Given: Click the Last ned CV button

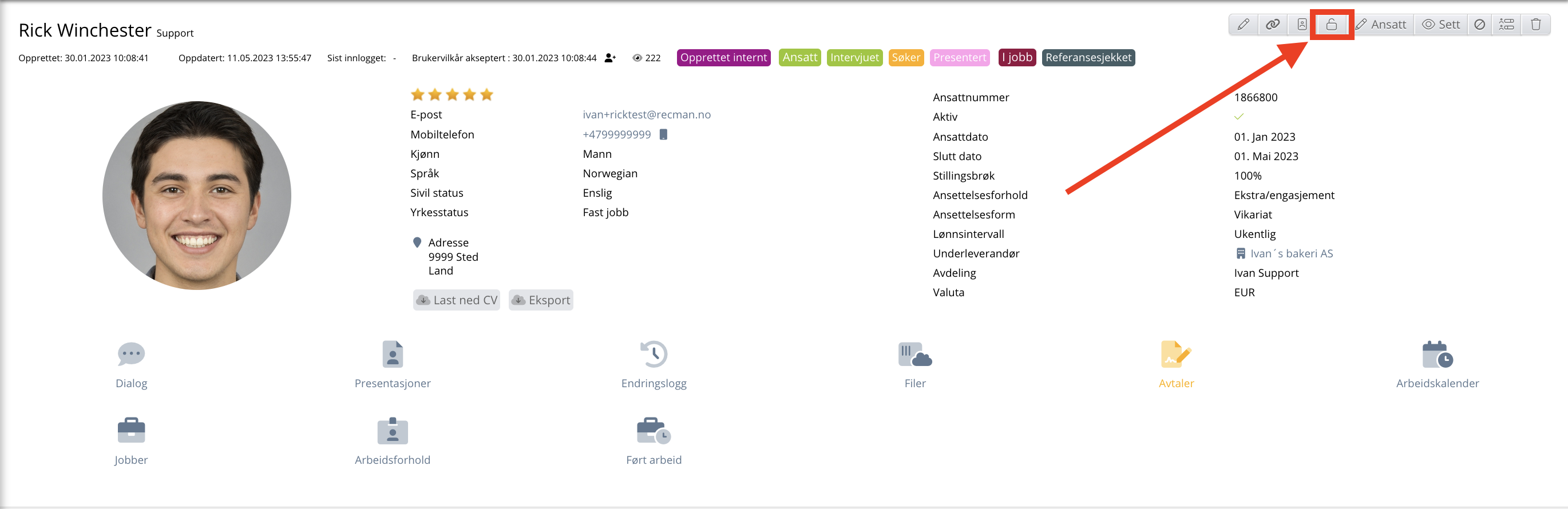Looking at the screenshot, I should 457,300.
